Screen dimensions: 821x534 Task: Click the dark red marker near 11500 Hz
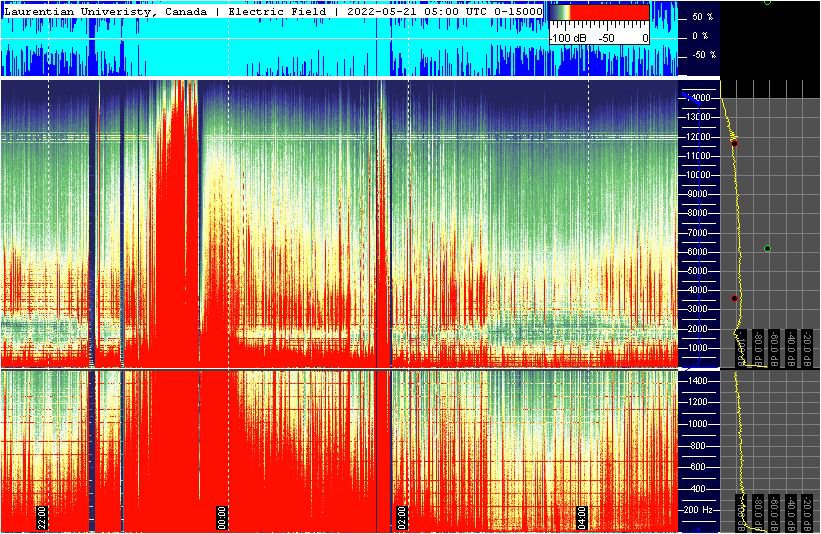(734, 143)
